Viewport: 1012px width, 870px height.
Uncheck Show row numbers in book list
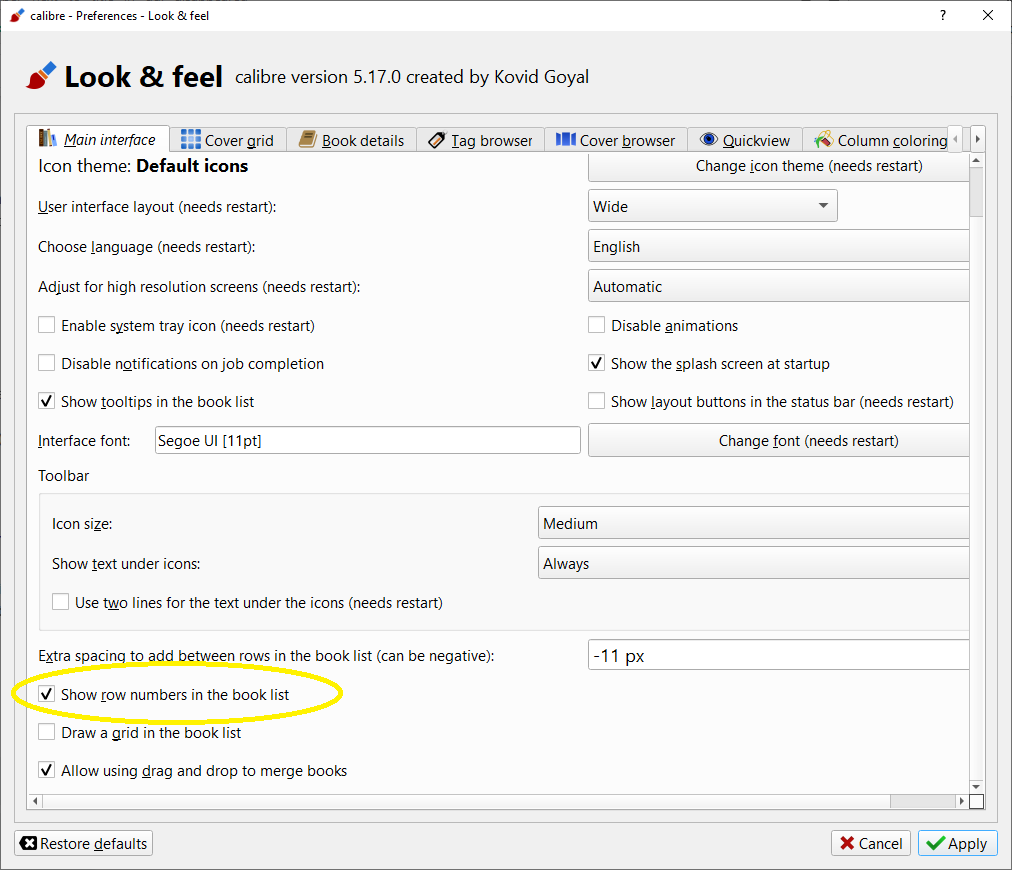pyautogui.click(x=46, y=694)
